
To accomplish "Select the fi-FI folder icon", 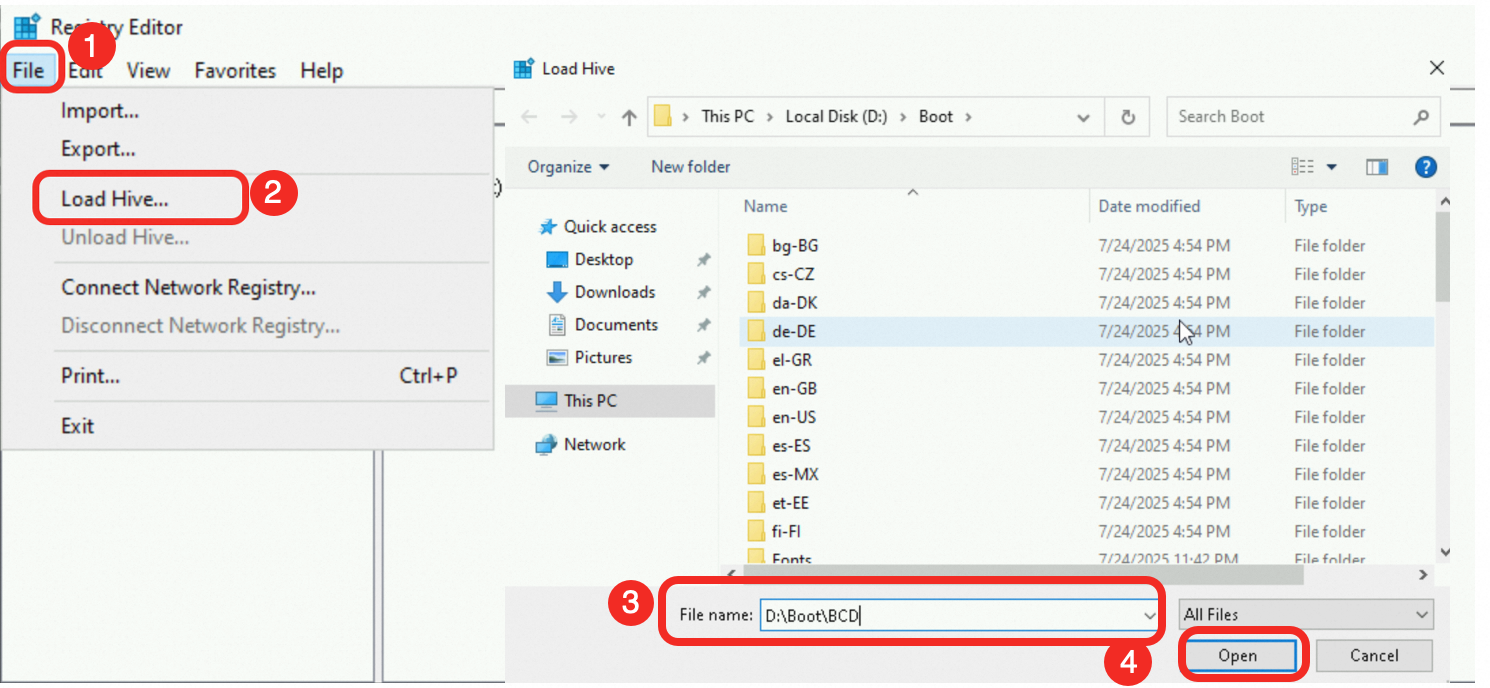I will 756,531.
